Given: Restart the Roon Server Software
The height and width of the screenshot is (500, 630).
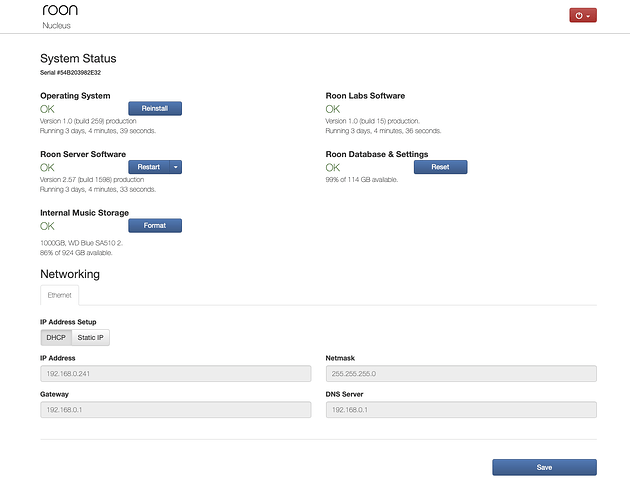Looking at the screenshot, I should pyautogui.click(x=148, y=167).
